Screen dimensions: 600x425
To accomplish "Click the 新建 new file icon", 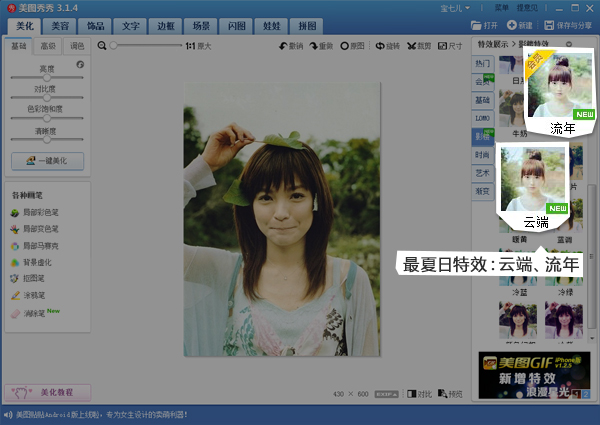I will pos(512,25).
